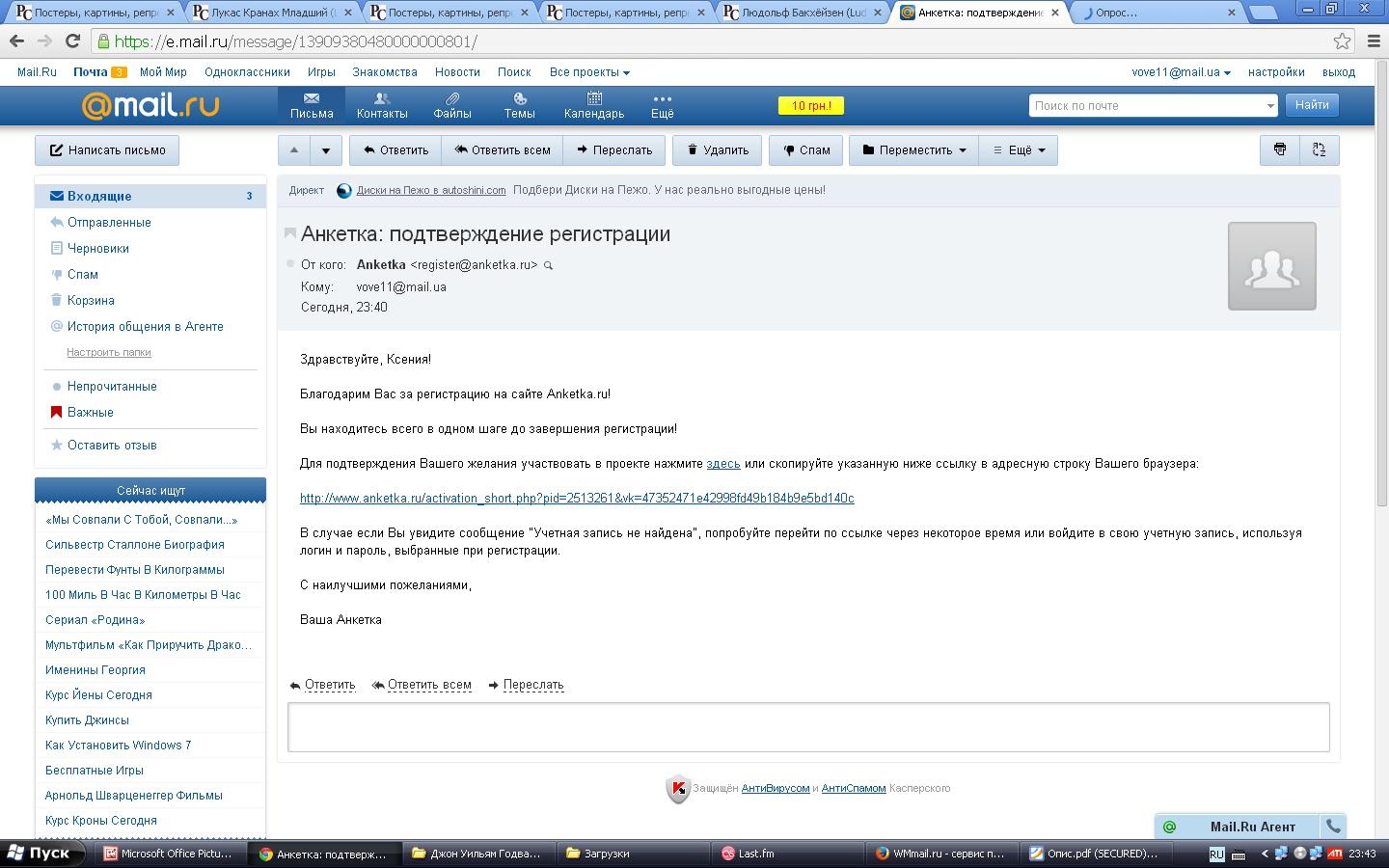Open История общения в Агенте
This screenshot has width=1389, height=868.
146,326
